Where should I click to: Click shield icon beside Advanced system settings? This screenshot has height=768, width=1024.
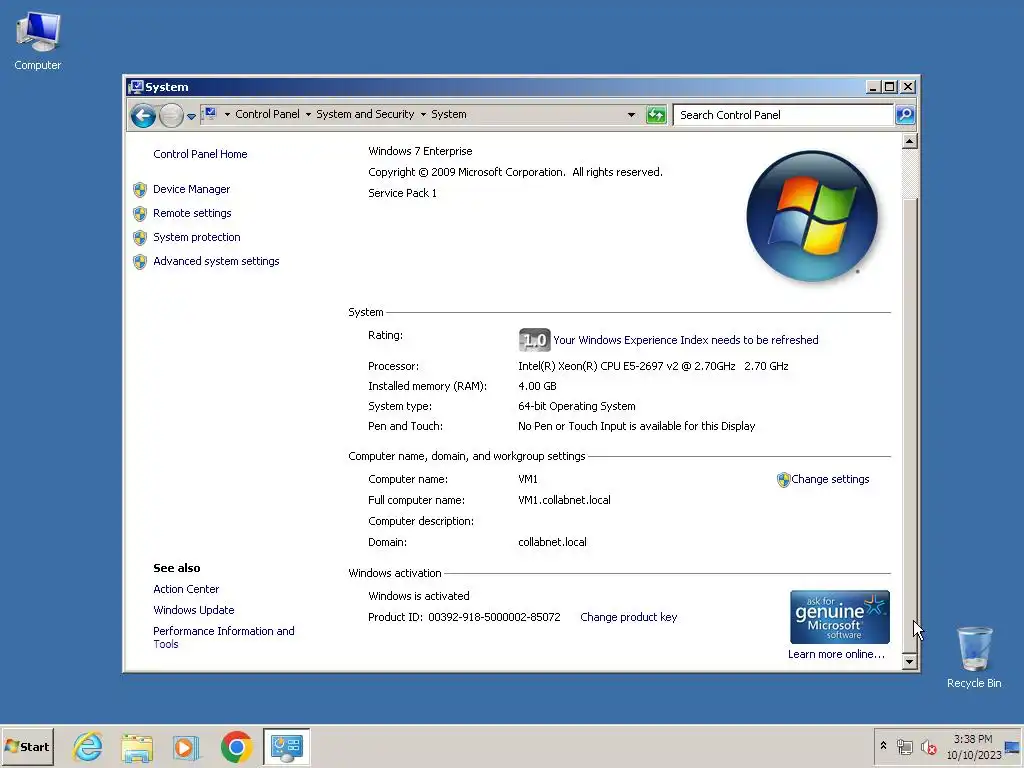[140, 262]
